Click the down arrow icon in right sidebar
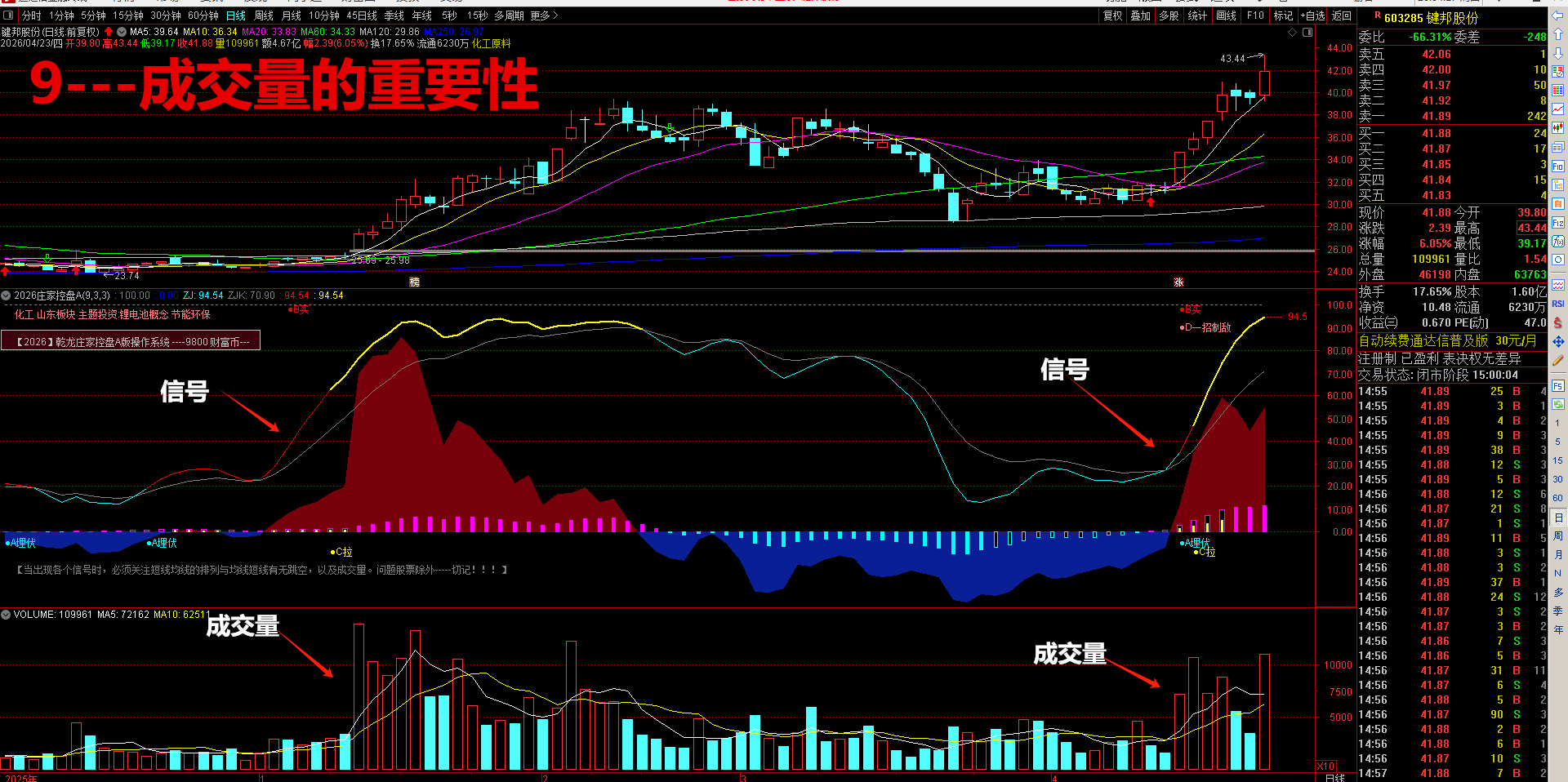Screen dimensions: 1568x782 click(x=1558, y=53)
